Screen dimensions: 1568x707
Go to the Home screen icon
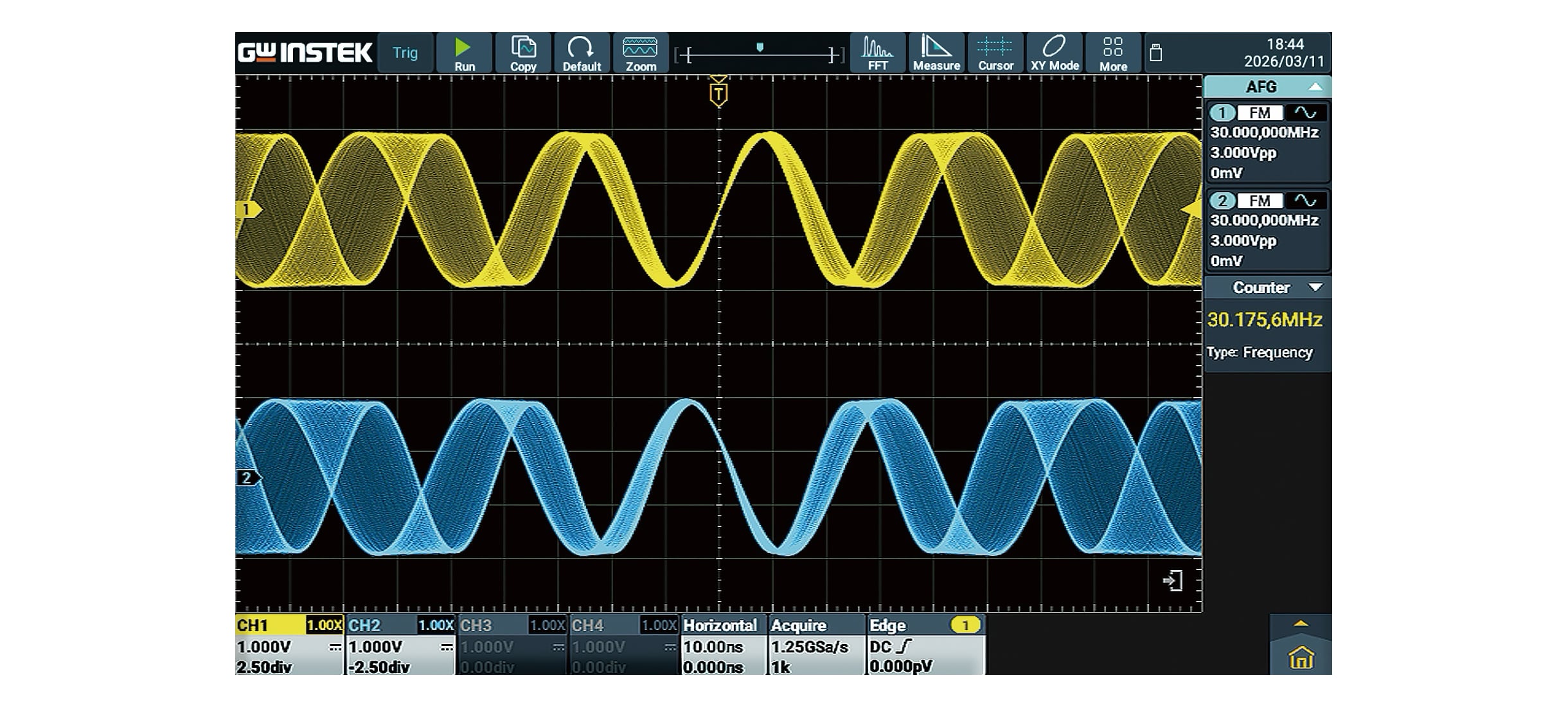(1301, 658)
